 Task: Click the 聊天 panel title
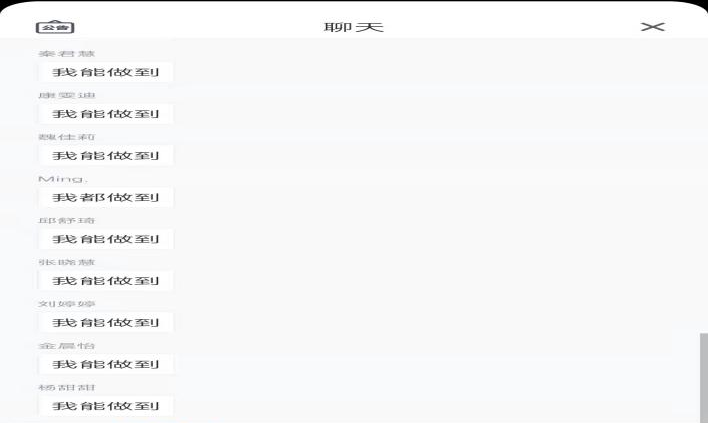pyautogui.click(x=354, y=27)
